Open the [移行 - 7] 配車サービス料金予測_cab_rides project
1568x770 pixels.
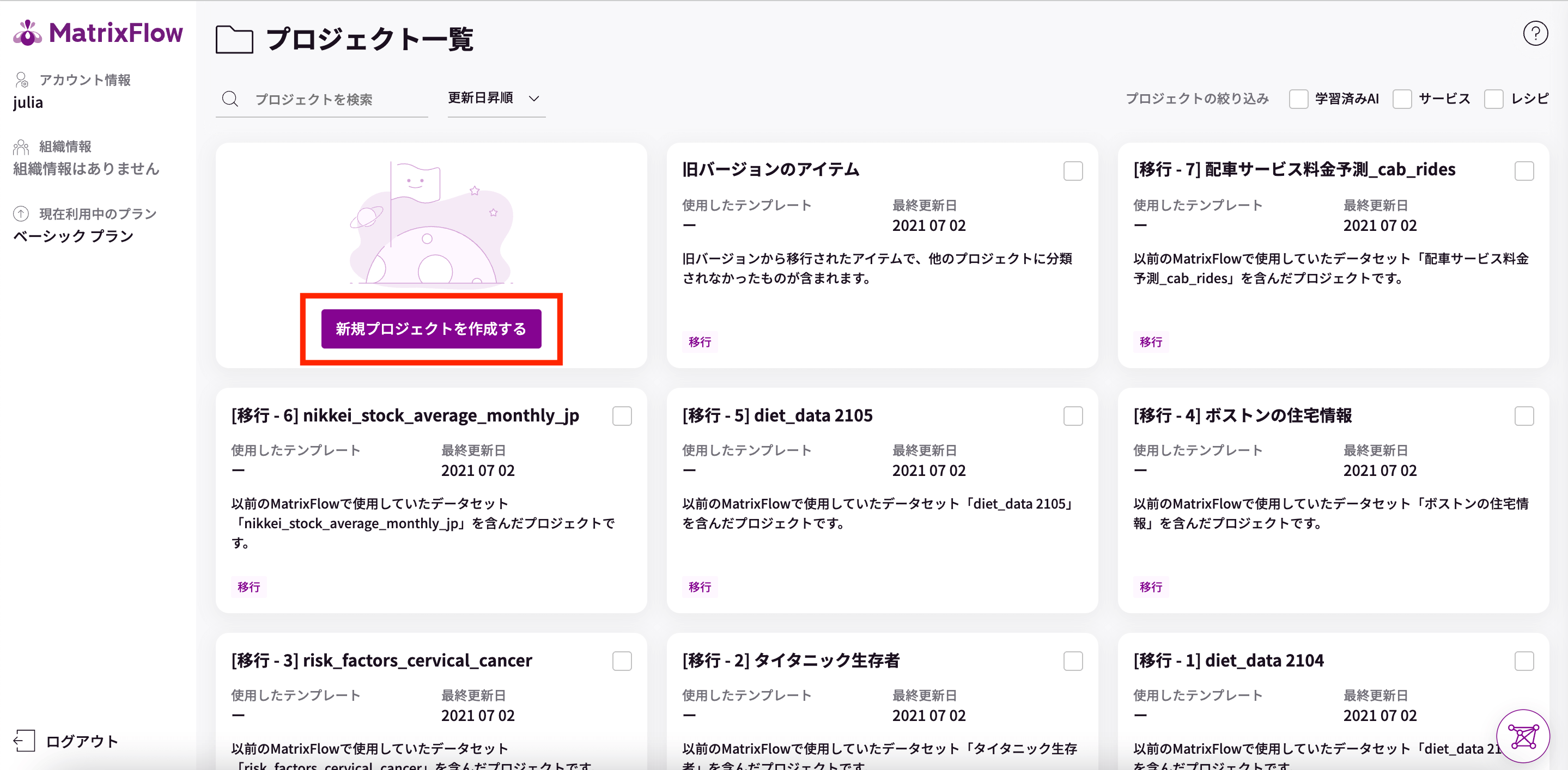click(1294, 170)
